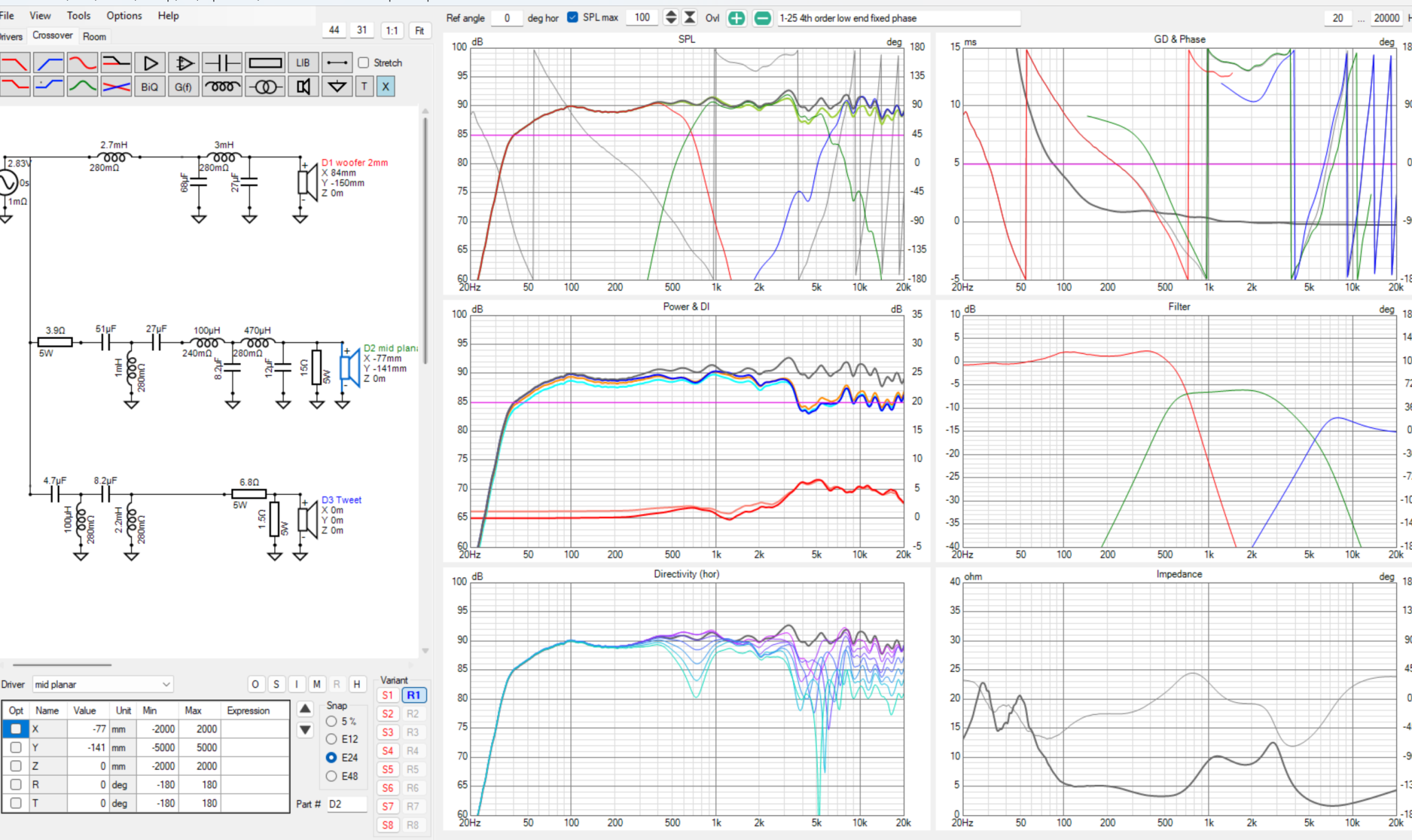Select variant S2

pos(387,714)
